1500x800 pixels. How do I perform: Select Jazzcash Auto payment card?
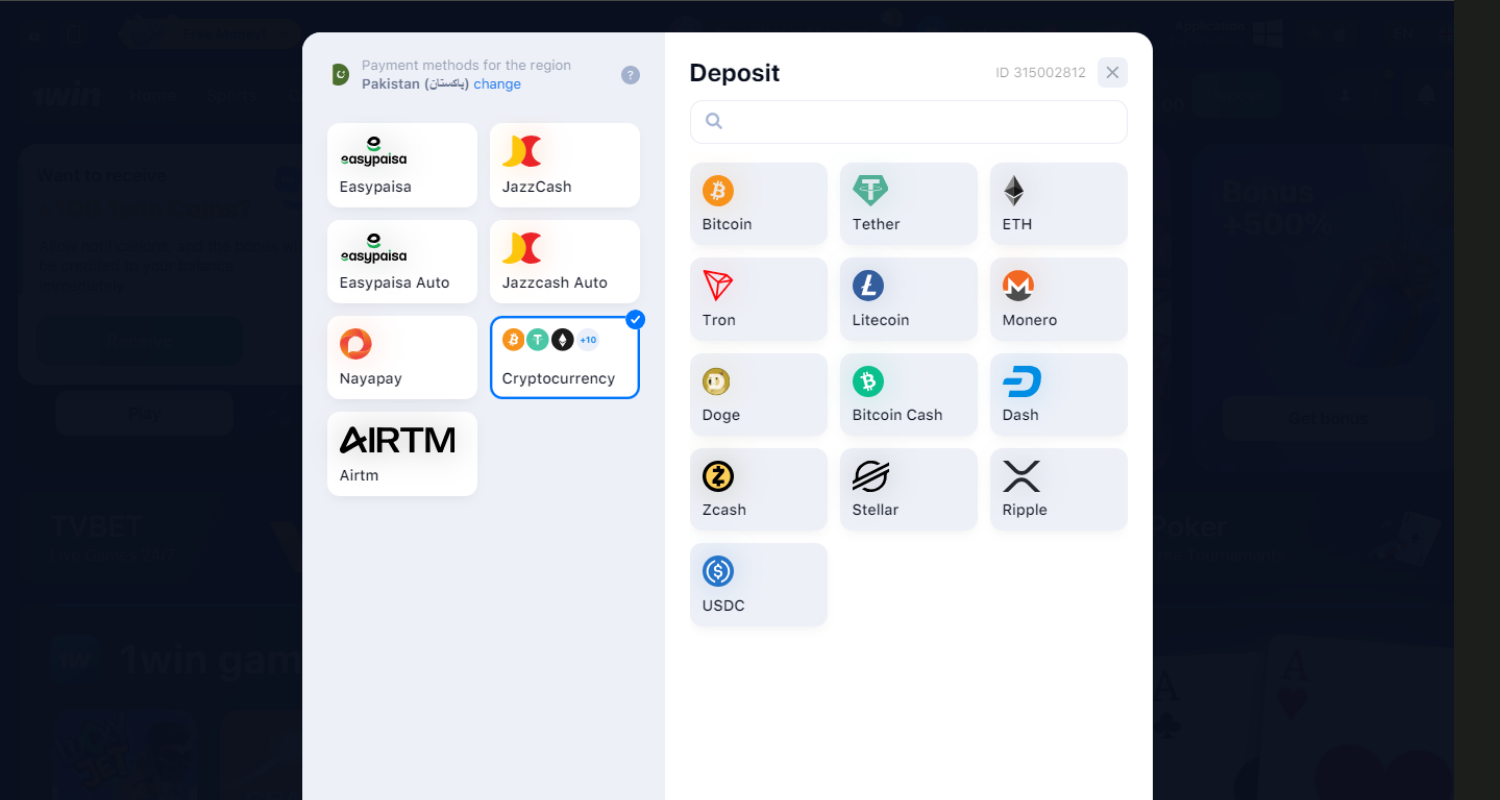[564, 261]
